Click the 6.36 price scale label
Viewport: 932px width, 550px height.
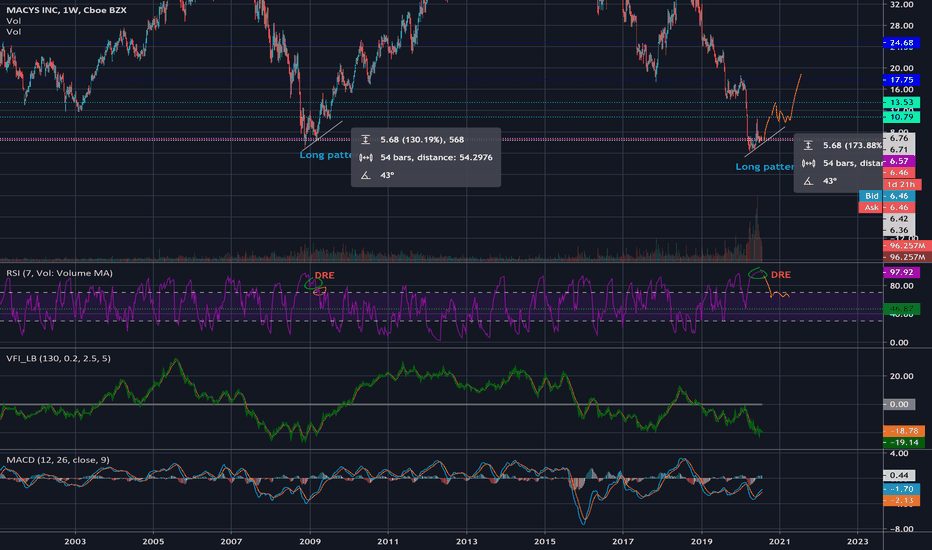pyautogui.click(x=899, y=230)
